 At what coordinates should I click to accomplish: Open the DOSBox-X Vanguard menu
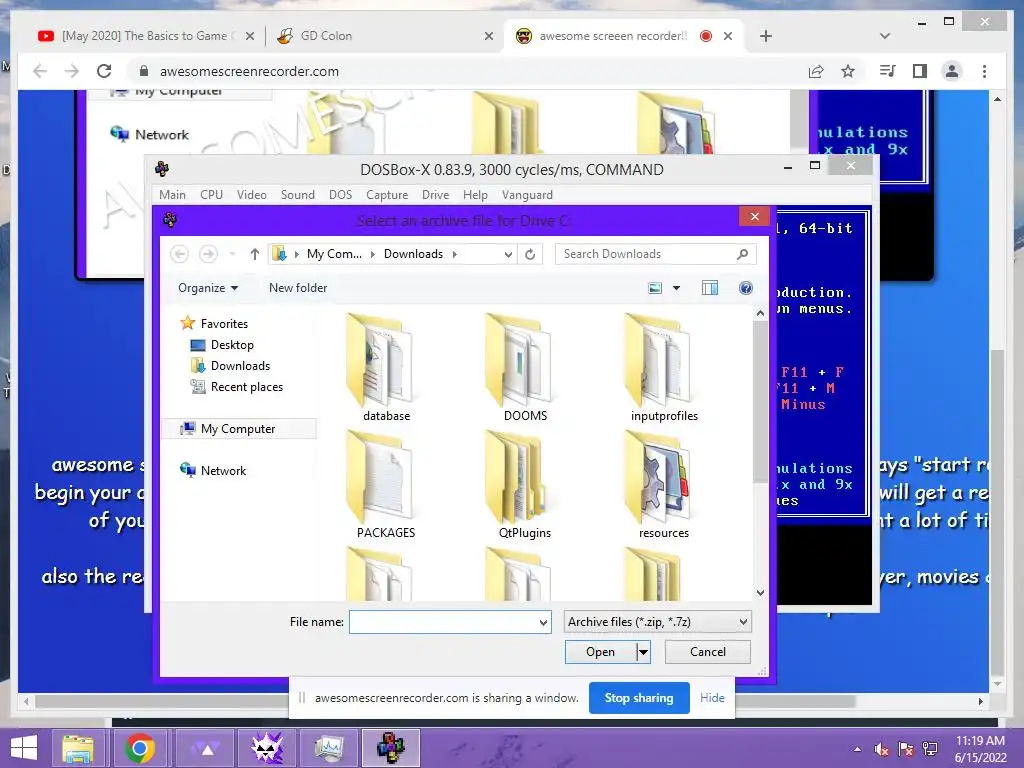527,195
